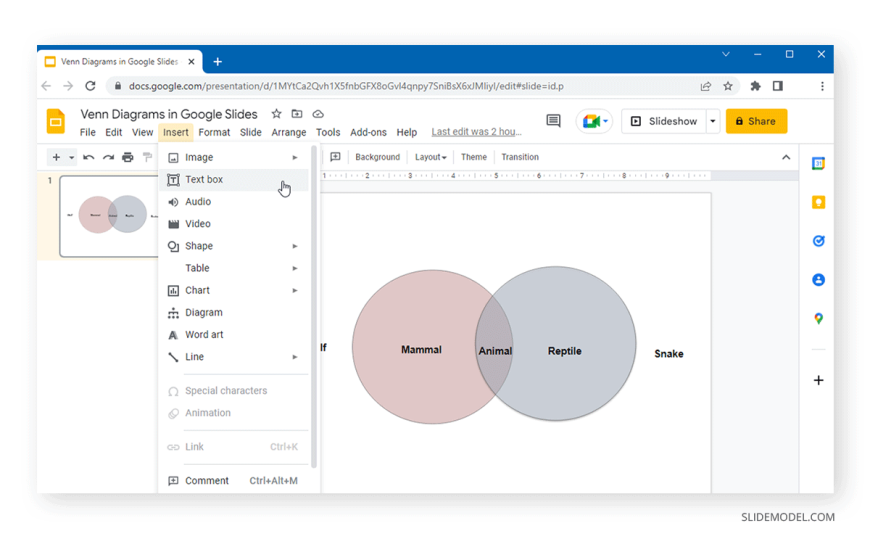Open the Edit menu
The image size is (870, 539).
[x=113, y=132]
